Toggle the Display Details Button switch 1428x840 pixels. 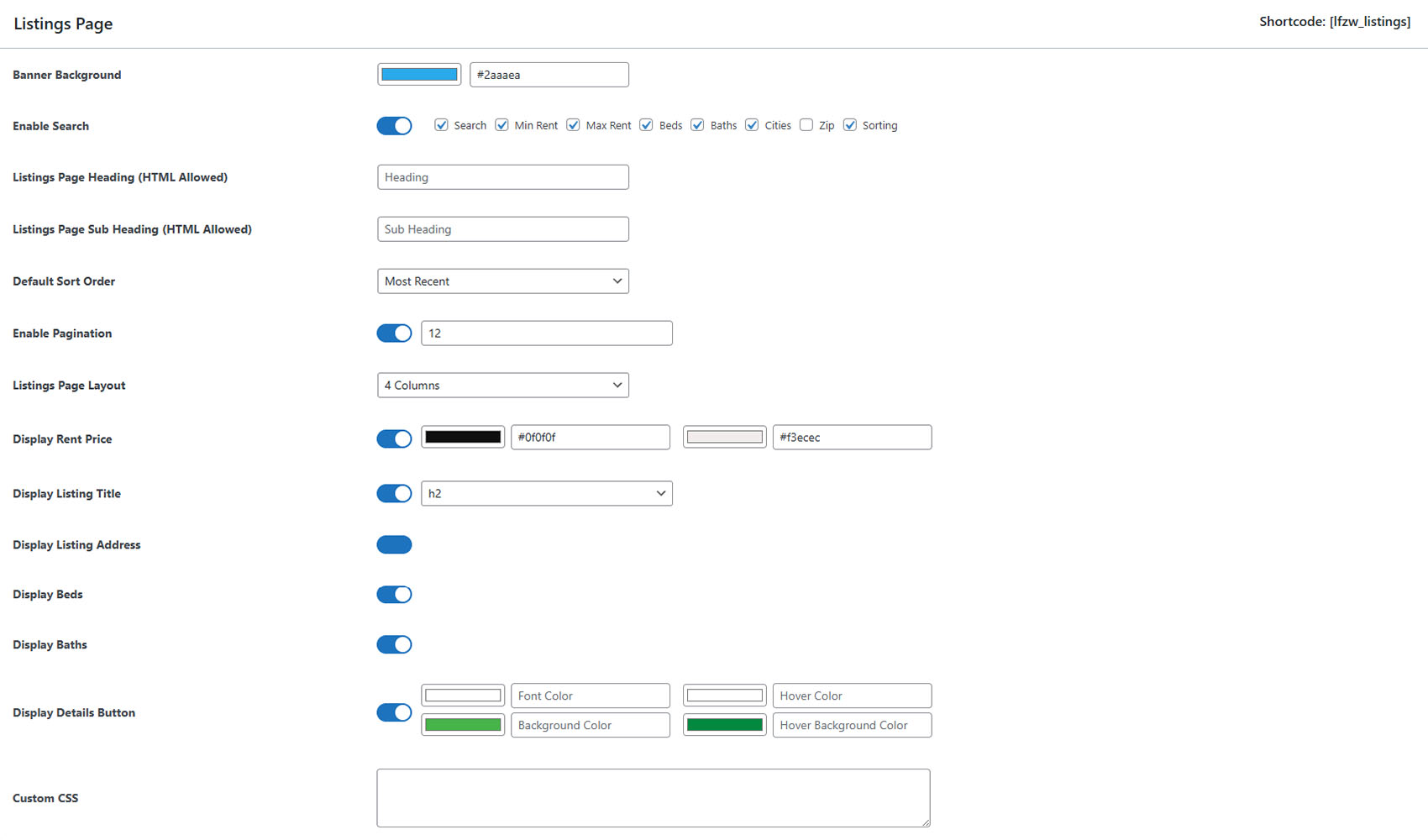point(394,712)
